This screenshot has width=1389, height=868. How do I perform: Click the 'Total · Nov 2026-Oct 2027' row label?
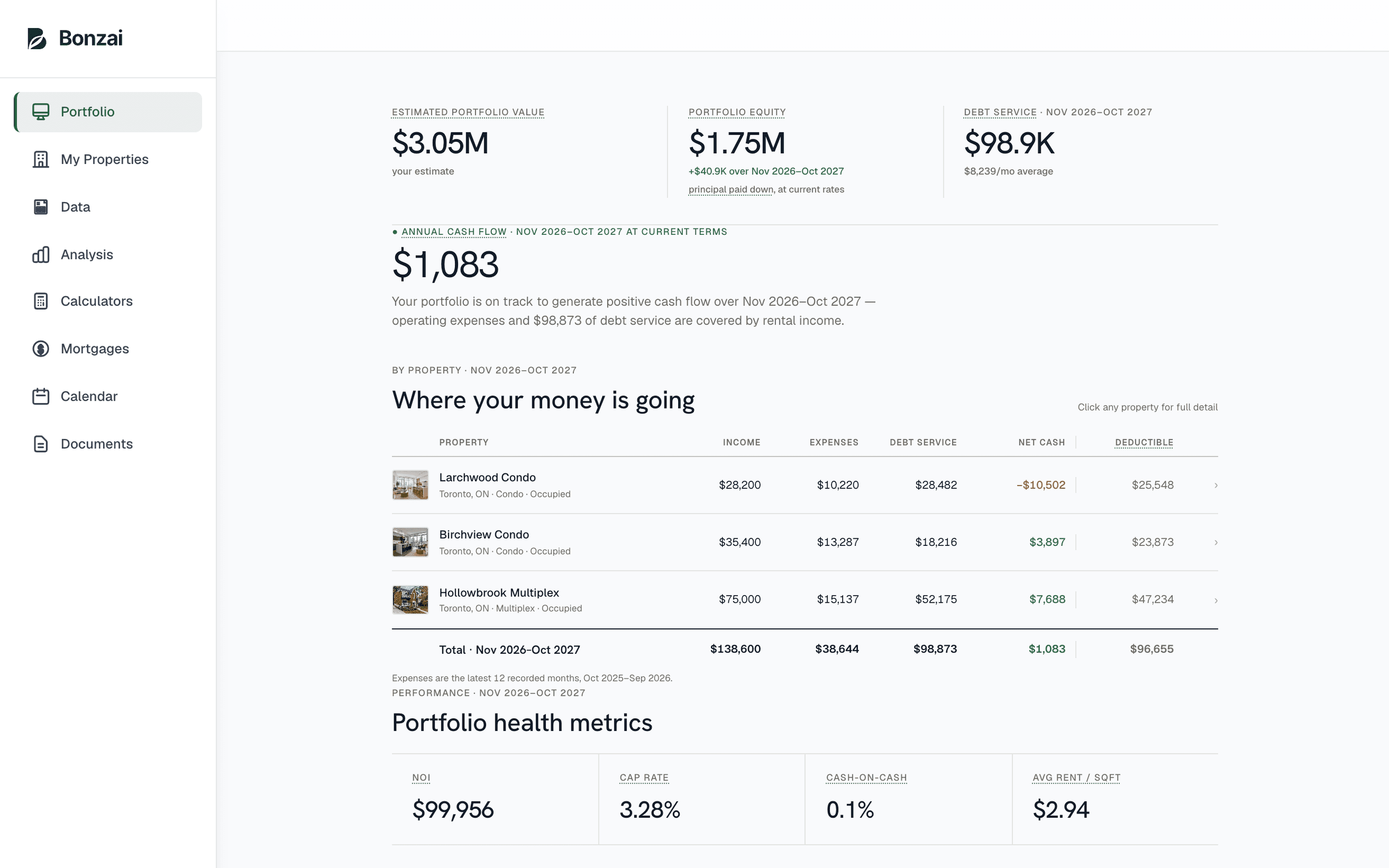tap(509, 649)
